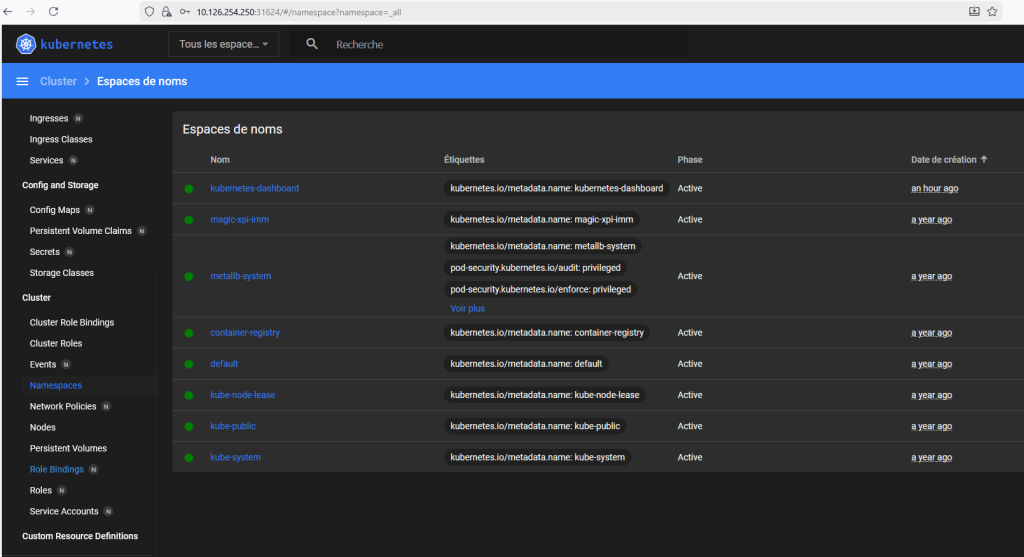Expand 'Voir plus' labels for metallb-system
The image size is (1024, 557).
(x=467, y=308)
